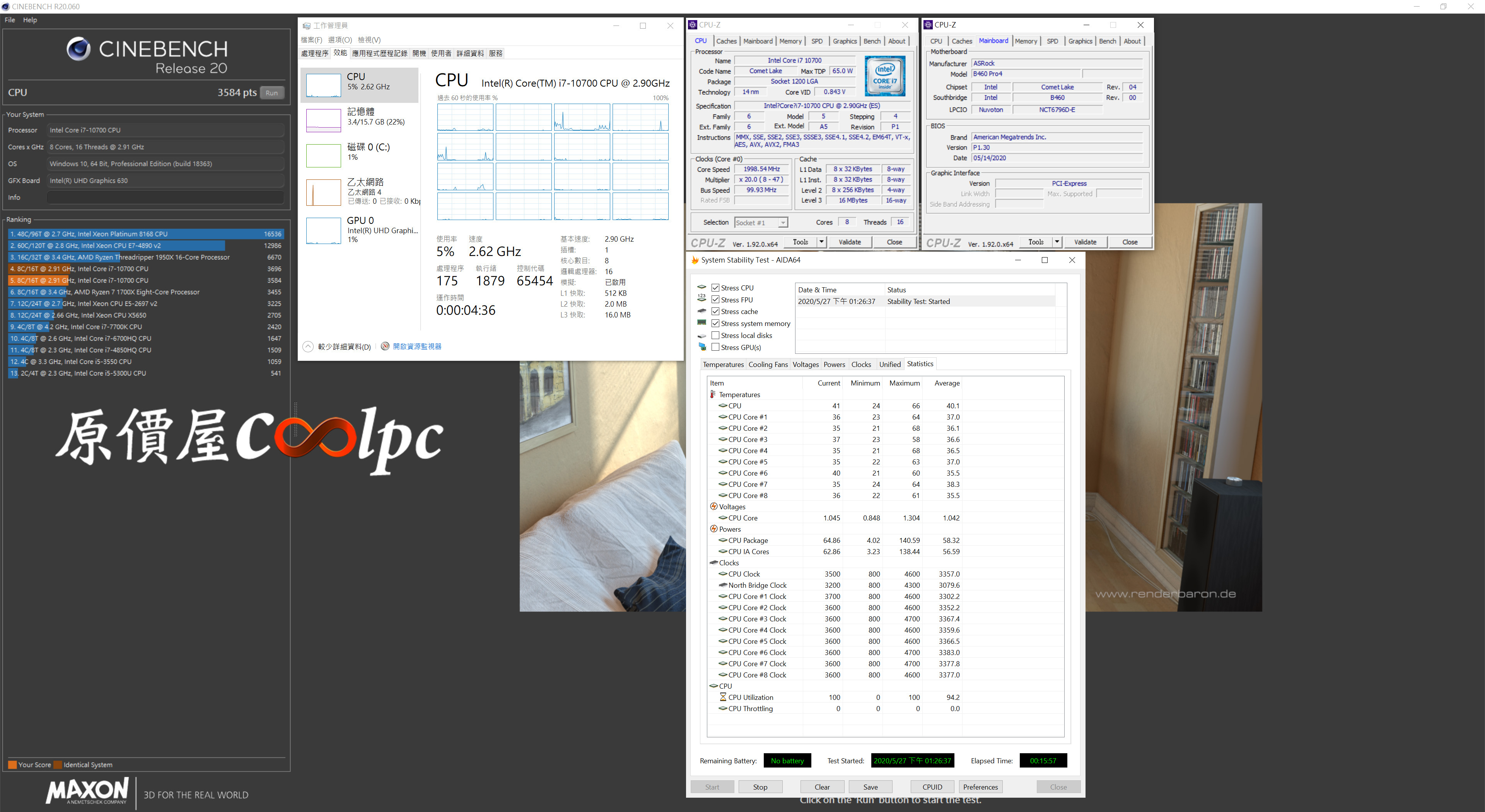Enable the Stress GPU(s) checkbox
This screenshot has height=812, width=1485.
tap(715, 347)
